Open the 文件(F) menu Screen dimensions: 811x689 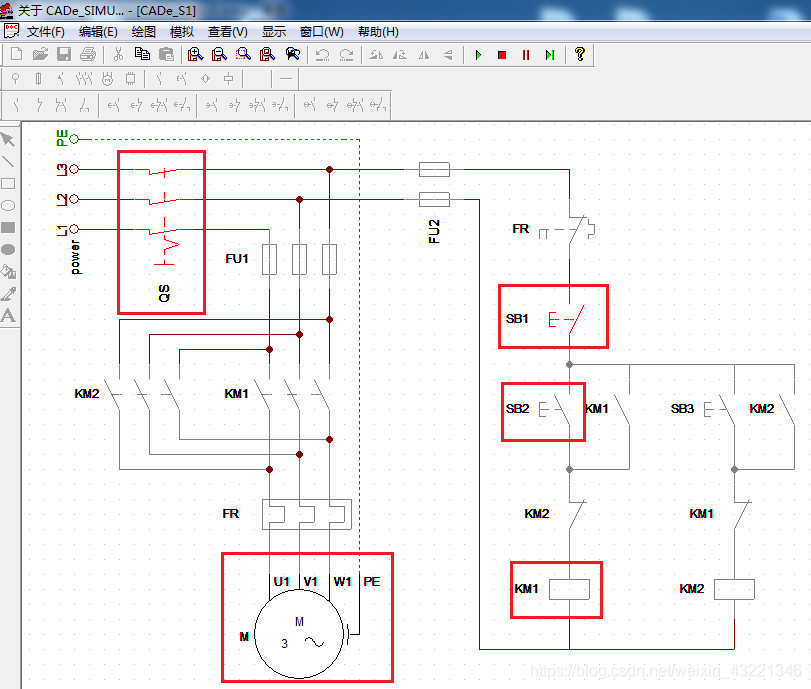[x=46, y=32]
